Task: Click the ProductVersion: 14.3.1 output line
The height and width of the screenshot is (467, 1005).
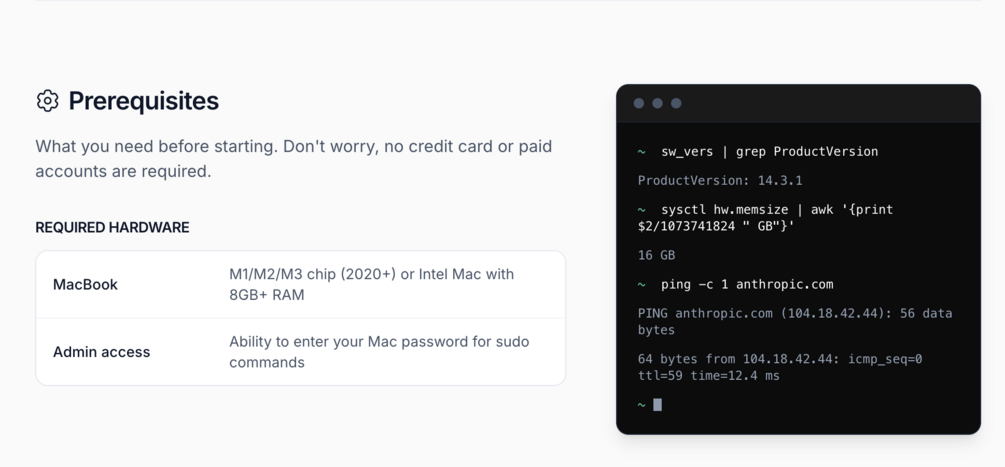Action: click(720, 181)
